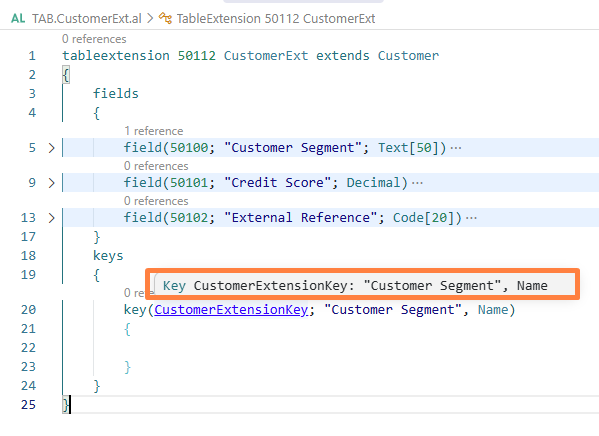Click line number 20 in the gutter

pos(28,310)
